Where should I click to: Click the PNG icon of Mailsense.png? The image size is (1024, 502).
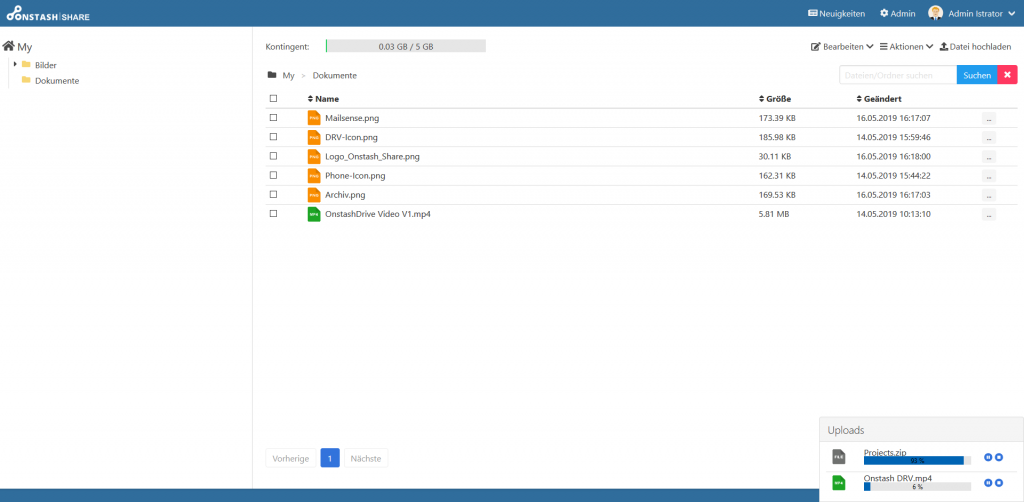pos(314,118)
